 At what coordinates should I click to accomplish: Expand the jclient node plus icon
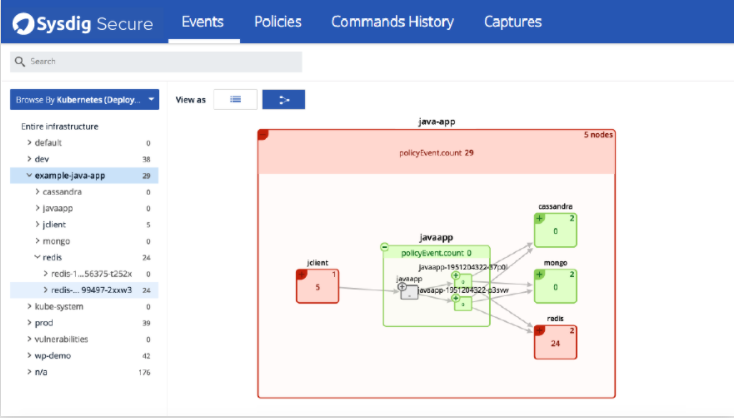click(301, 274)
